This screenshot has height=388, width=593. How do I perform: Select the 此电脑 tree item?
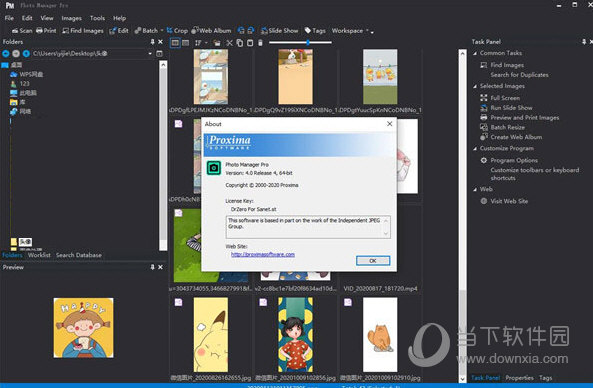click(23, 93)
